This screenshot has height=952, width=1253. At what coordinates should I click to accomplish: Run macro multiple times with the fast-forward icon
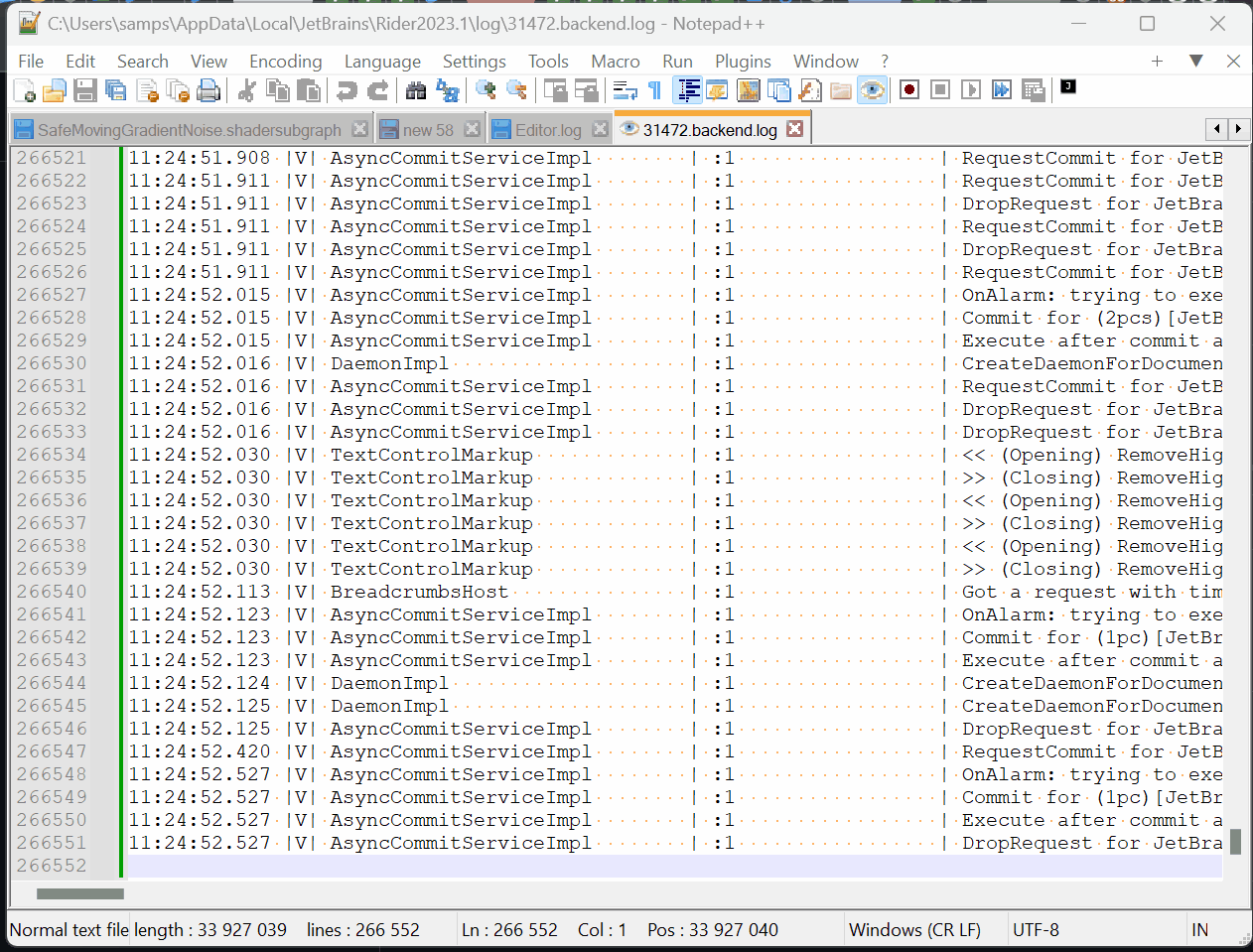point(1002,88)
